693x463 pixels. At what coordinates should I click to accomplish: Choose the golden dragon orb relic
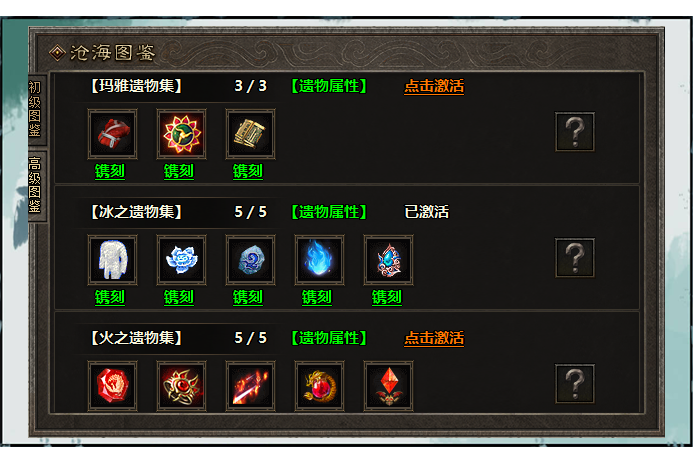[x=319, y=386]
